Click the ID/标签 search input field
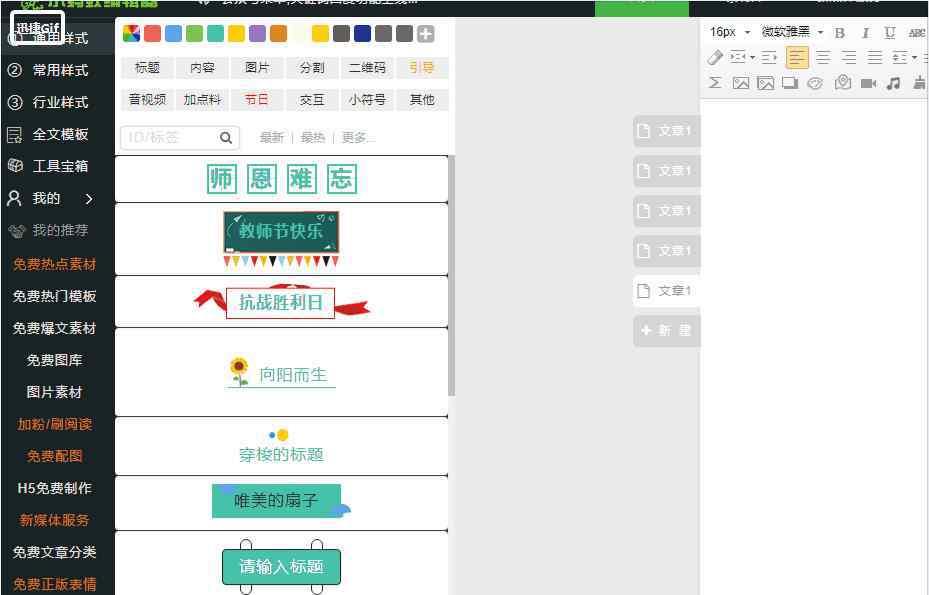929x595 pixels. [x=168, y=137]
